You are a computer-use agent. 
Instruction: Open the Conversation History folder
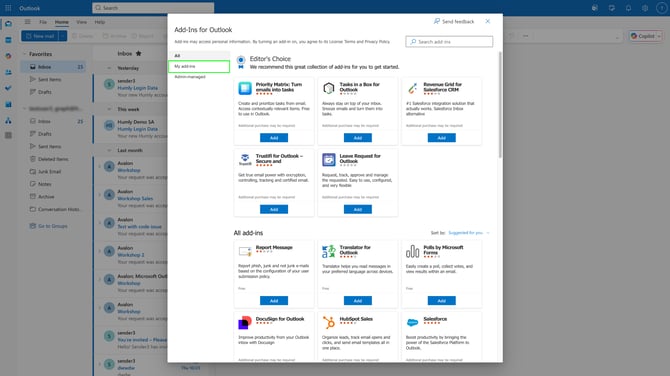[x=53, y=209]
